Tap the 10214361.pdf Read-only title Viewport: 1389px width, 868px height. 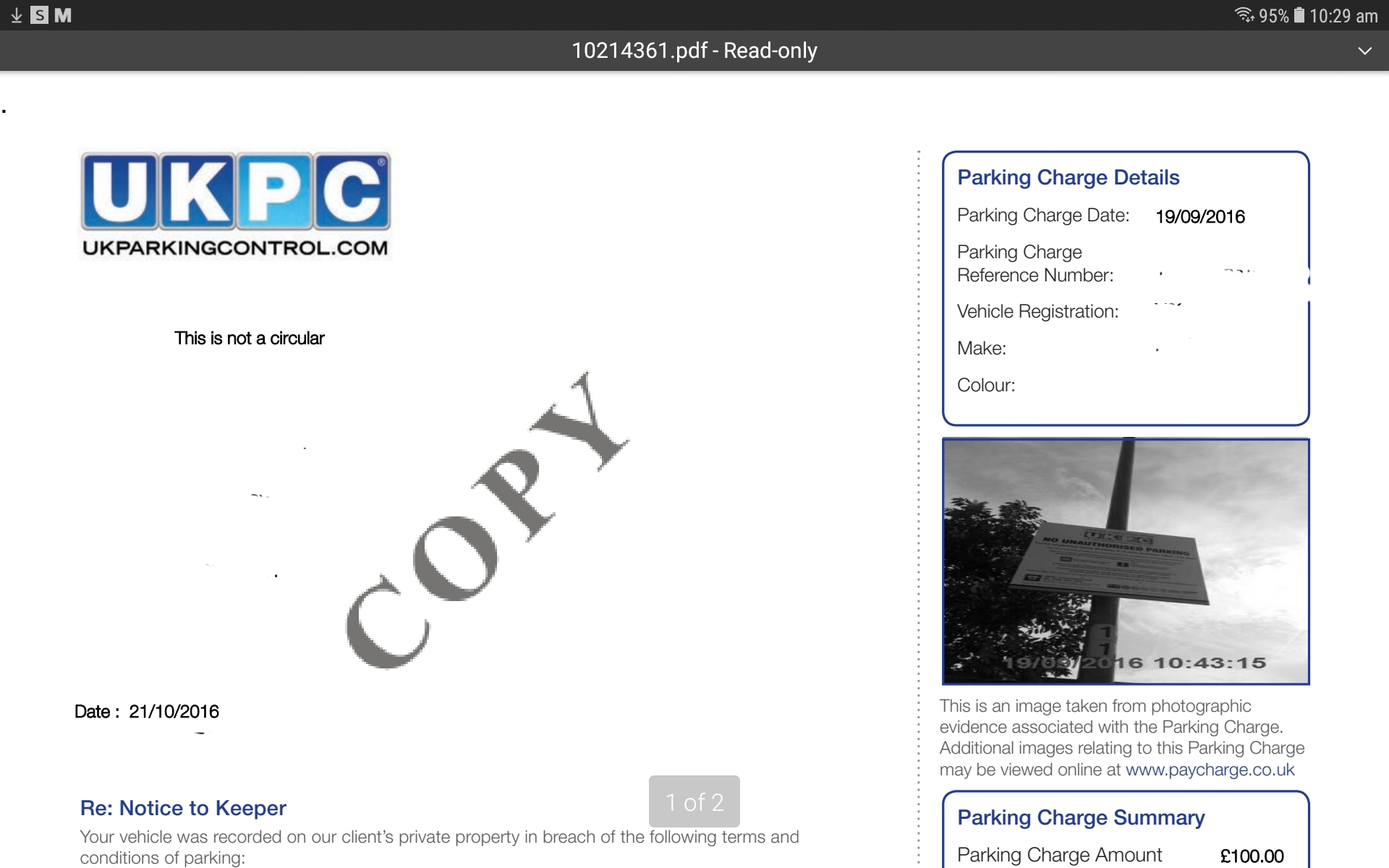point(694,51)
